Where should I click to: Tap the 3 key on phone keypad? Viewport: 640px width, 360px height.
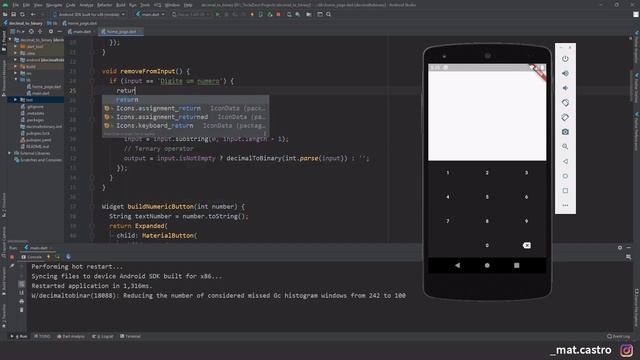pyautogui.click(x=526, y=173)
